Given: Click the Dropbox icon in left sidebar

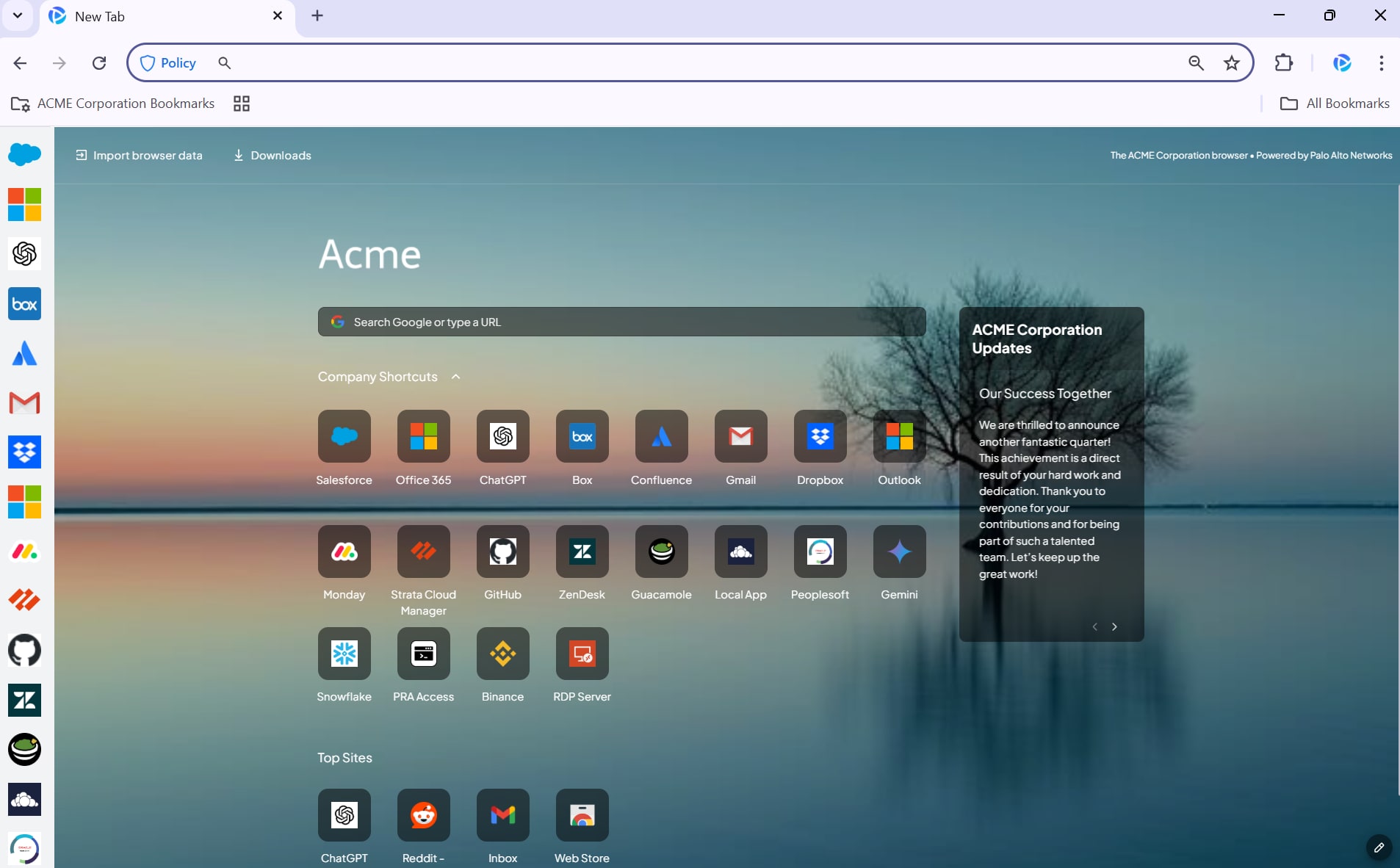Looking at the screenshot, I should [x=24, y=452].
